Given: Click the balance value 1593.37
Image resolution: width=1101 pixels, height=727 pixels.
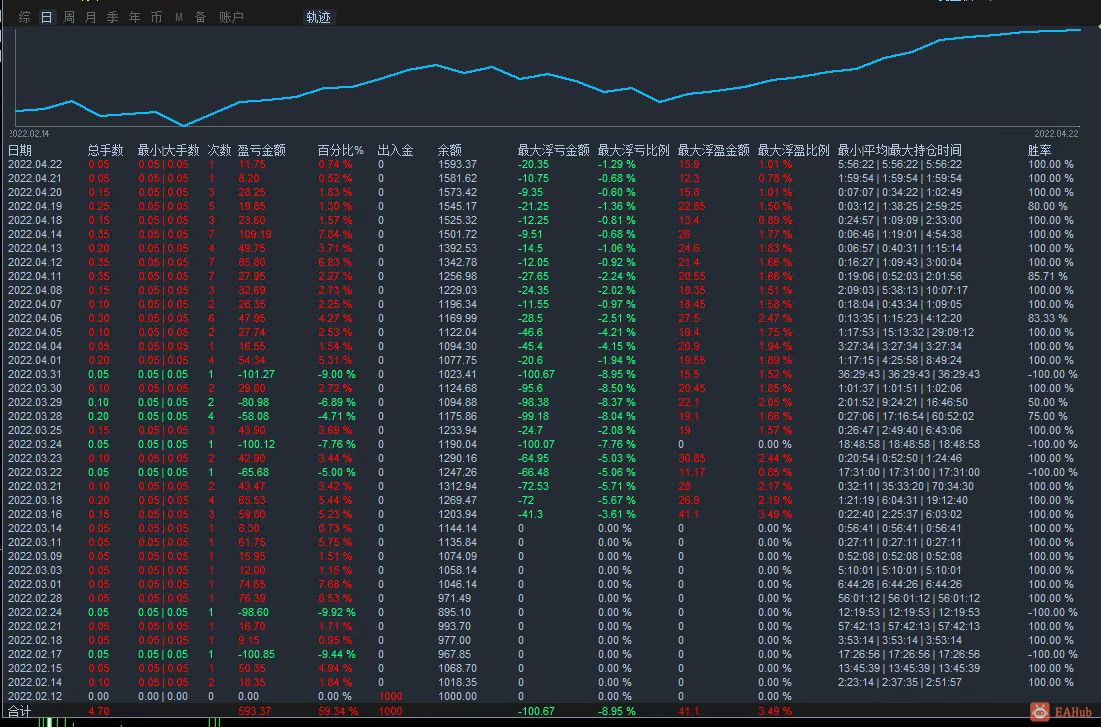Looking at the screenshot, I should click(457, 164).
